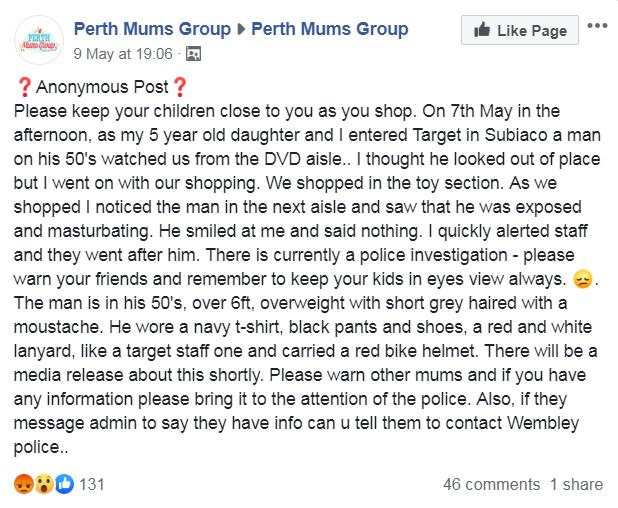The width and height of the screenshot is (618, 508).
Task: Click the wow reaction icon
Action: (x=44, y=484)
